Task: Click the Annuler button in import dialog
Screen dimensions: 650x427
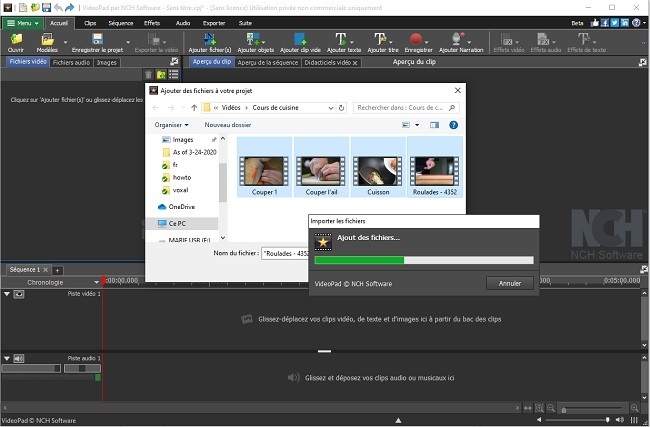Action: pyautogui.click(x=509, y=284)
